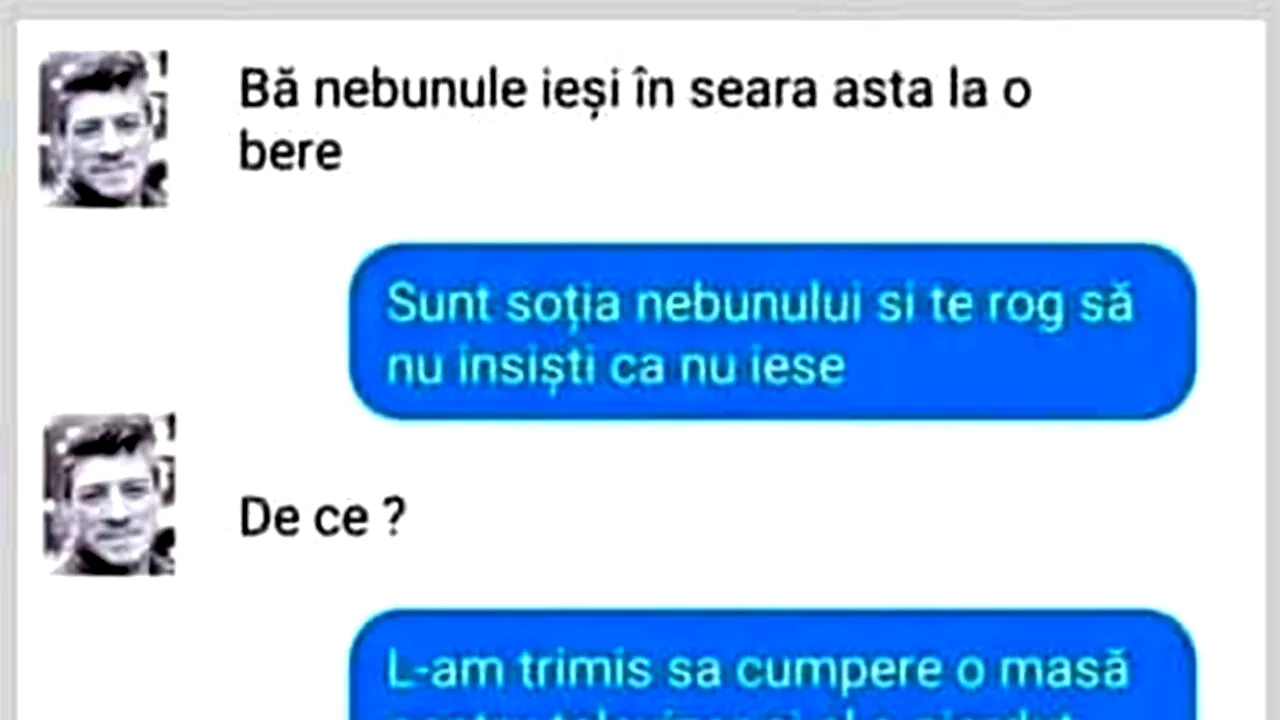Click the word "bere" in the first message
The image size is (1280, 720).
click(x=290, y=153)
